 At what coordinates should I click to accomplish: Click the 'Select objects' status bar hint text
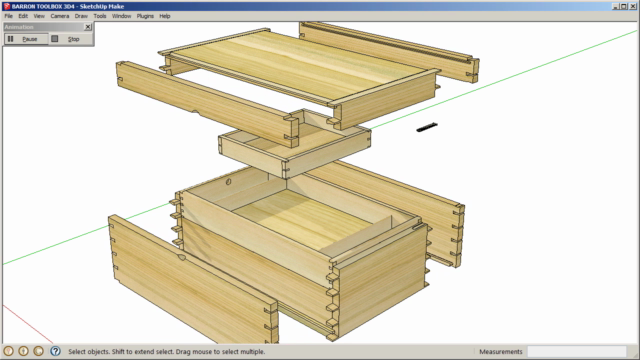pos(167,351)
